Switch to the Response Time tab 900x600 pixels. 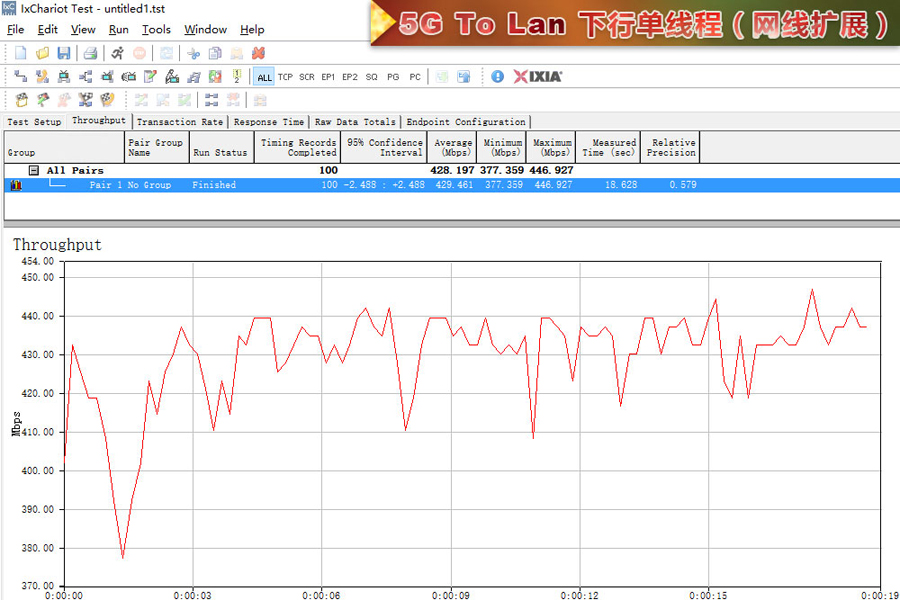coord(268,122)
